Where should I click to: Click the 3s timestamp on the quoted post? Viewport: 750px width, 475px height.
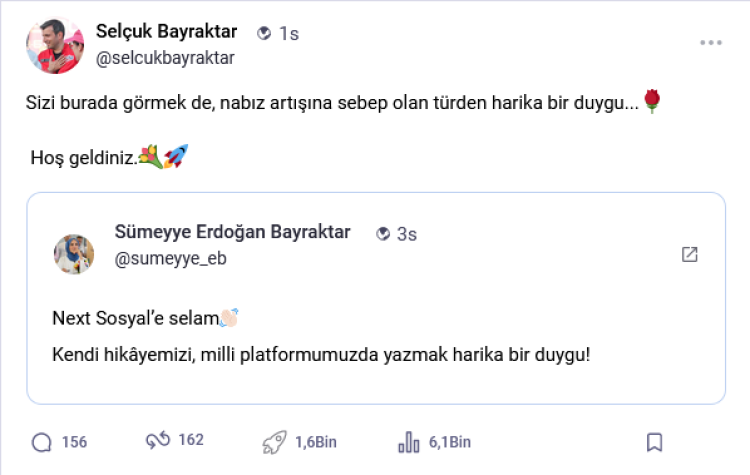click(x=407, y=234)
